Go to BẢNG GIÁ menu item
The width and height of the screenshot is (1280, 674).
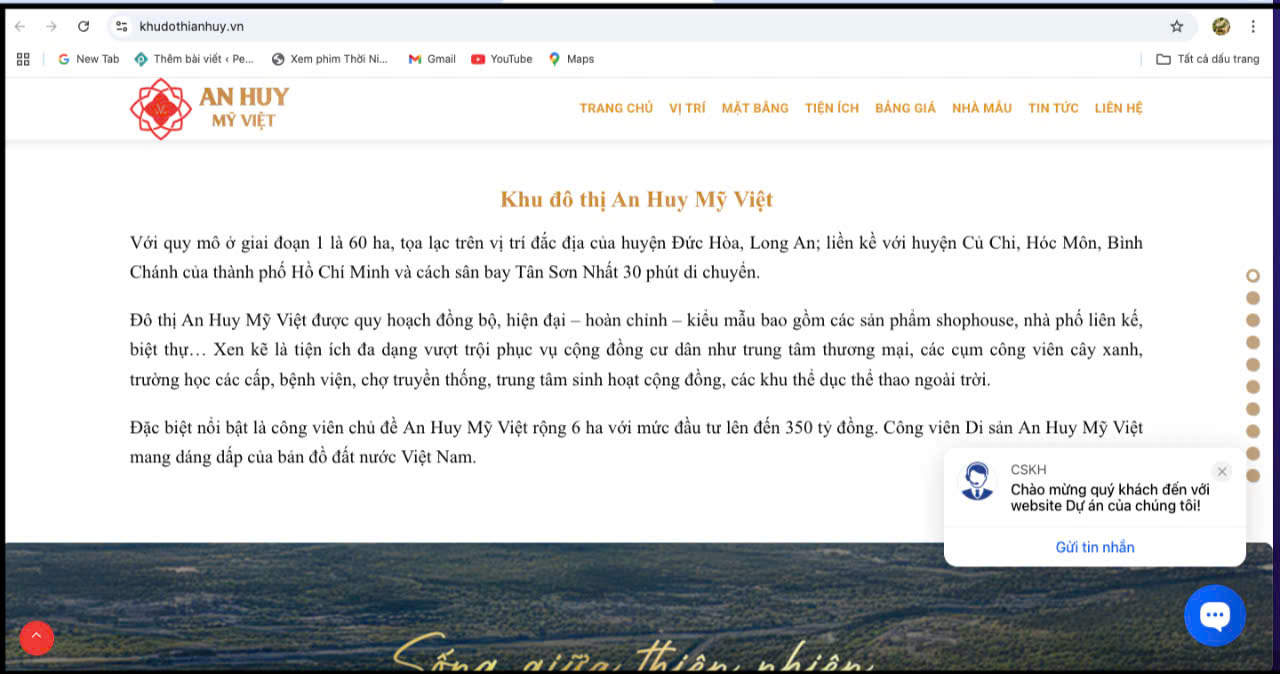point(905,108)
